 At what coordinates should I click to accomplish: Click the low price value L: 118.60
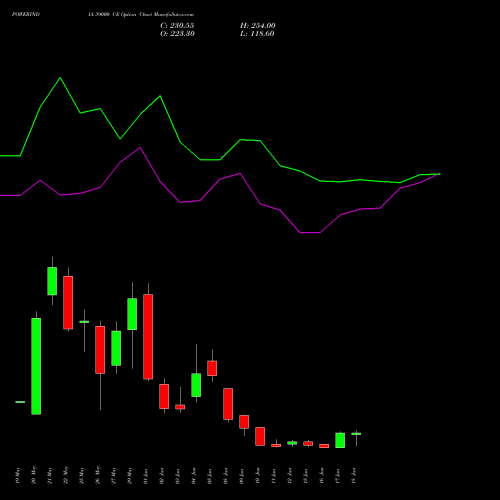257,34
